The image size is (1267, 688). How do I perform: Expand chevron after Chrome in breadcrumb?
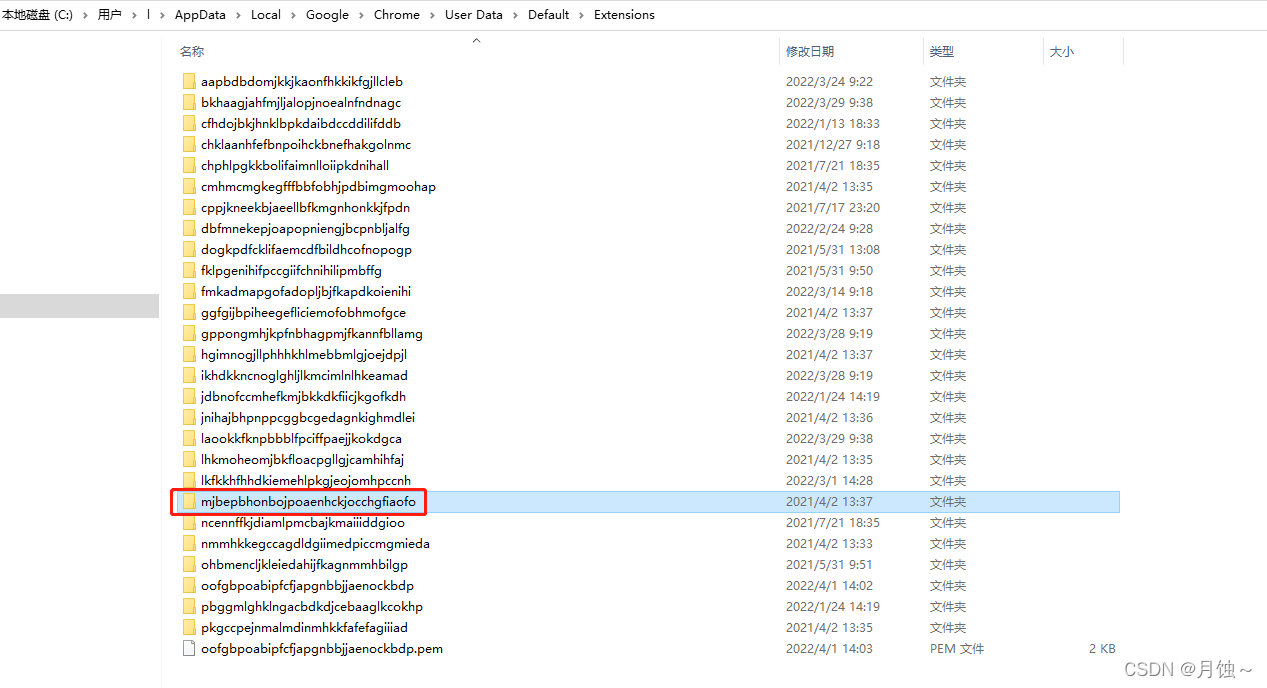click(x=433, y=15)
